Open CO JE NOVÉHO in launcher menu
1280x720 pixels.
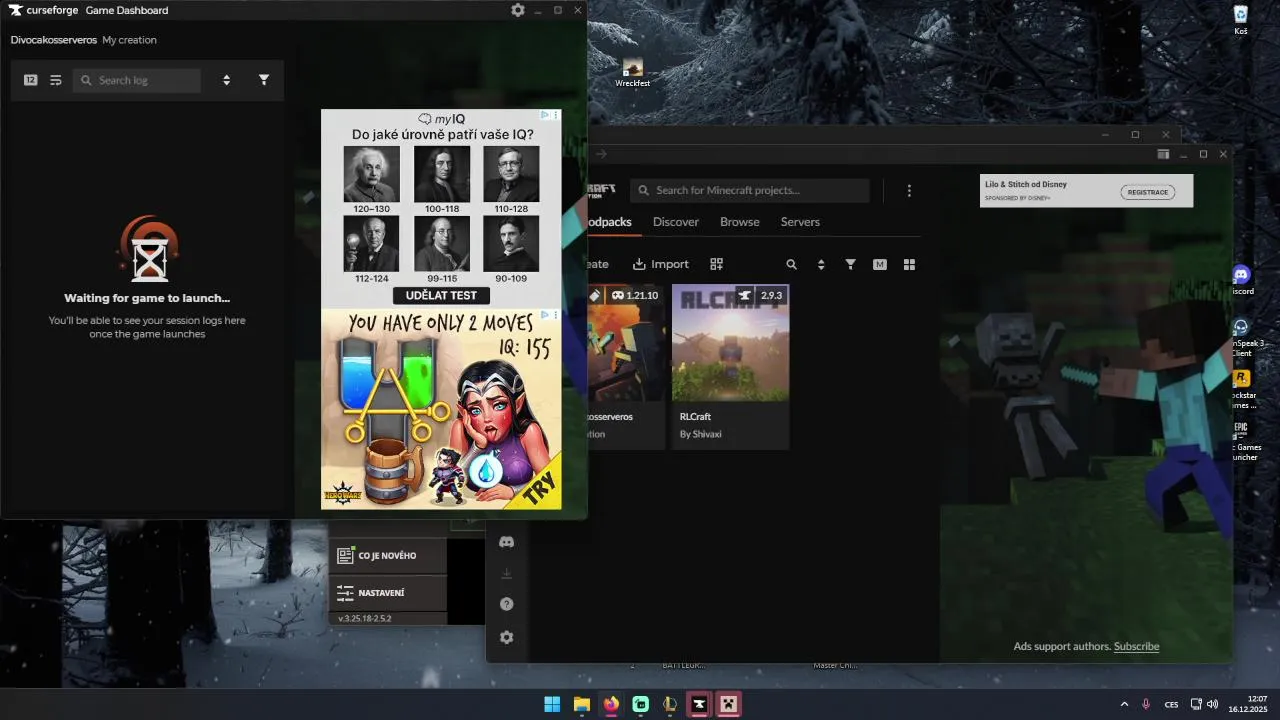pos(387,555)
